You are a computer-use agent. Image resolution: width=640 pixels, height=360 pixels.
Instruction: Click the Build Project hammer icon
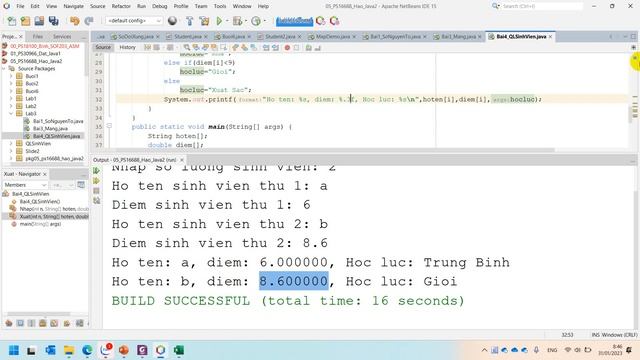click(189, 21)
